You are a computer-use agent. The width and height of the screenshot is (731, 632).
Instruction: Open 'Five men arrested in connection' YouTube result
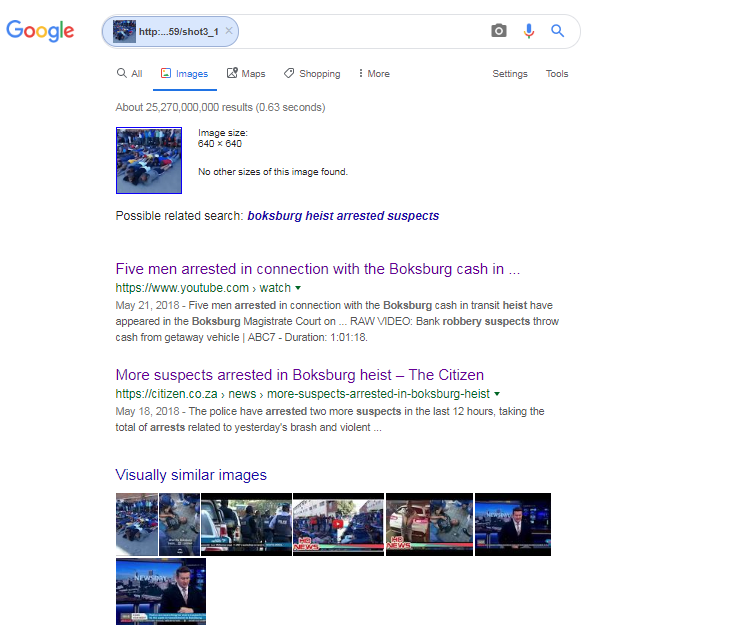pyautogui.click(x=317, y=269)
